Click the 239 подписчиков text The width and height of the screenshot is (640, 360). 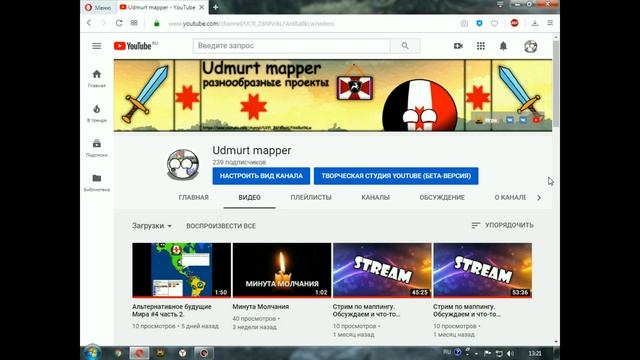[239, 162]
